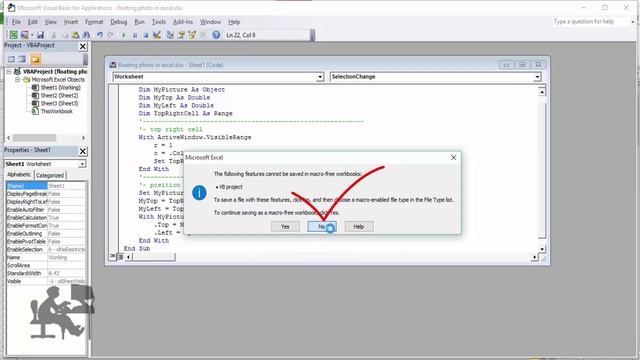Select the StandardWidth property row
Viewport: 640px width, 360px height.
pos(46,273)
